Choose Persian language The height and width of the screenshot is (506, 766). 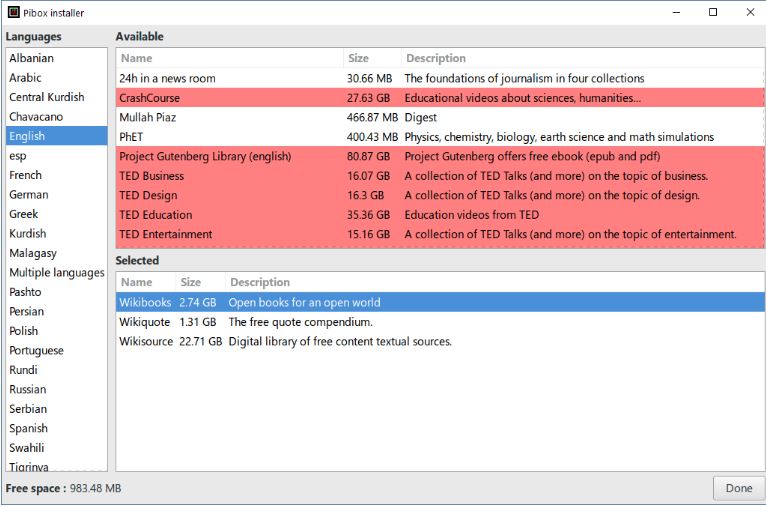57,312
